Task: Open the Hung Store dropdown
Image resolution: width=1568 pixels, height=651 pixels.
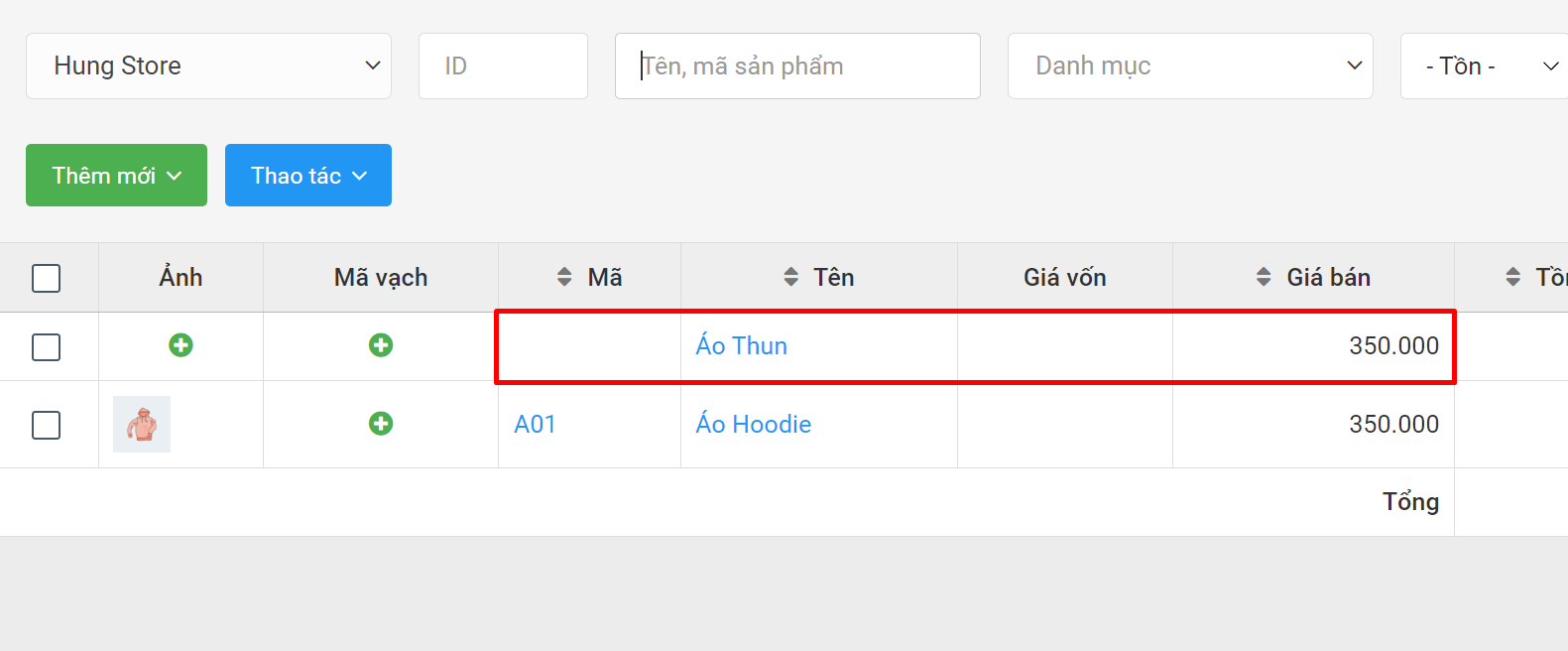Action: pyautogui.click(x=208, y=65)
